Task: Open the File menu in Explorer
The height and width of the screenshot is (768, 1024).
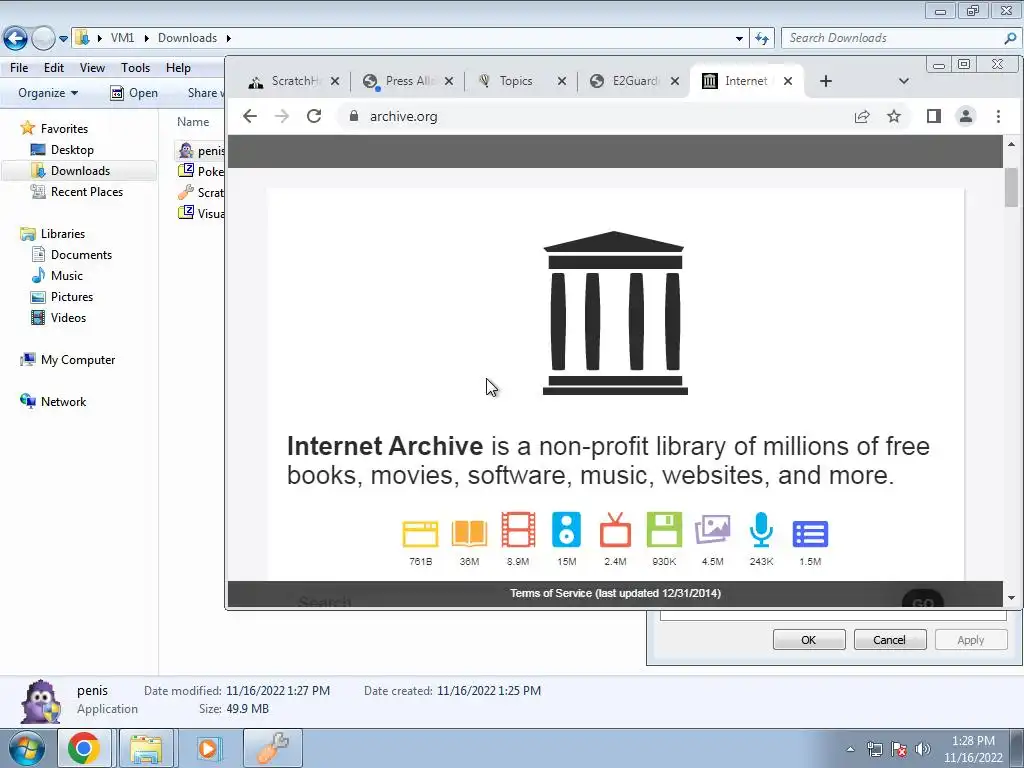Action: [19, 67]
